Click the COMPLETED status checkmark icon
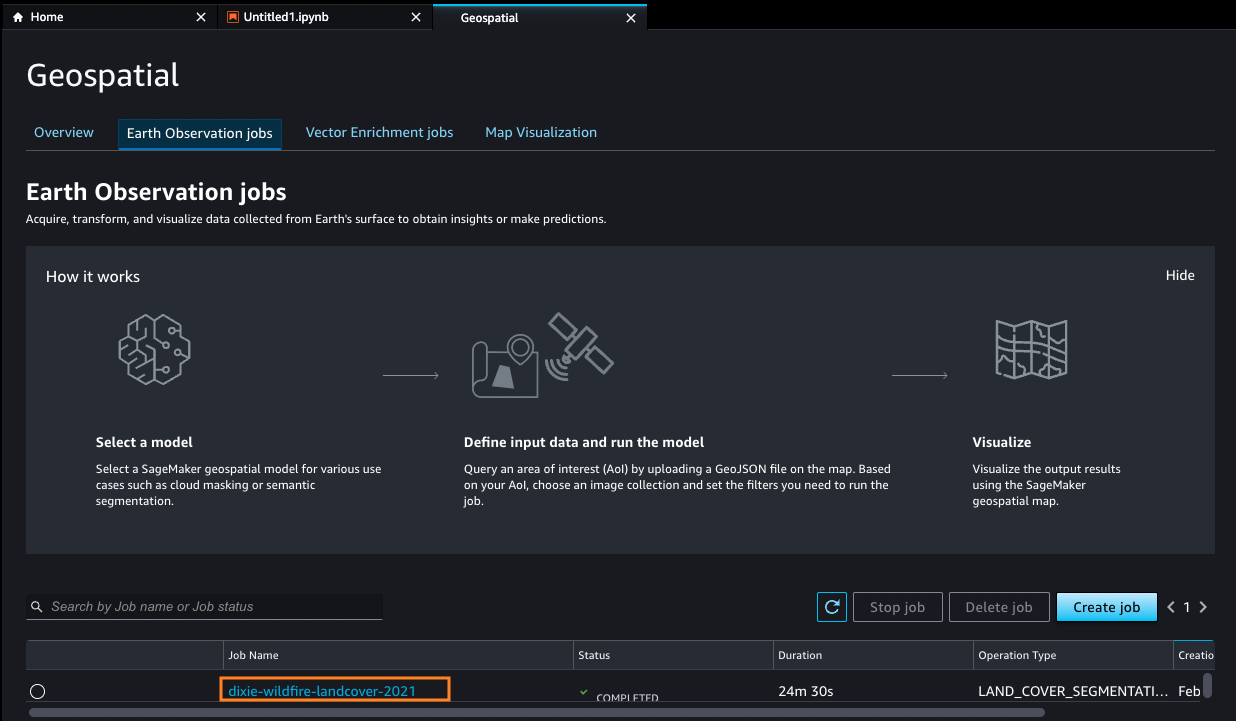Image resolution: width=1236 pixels, height=721 pixels. pos(584,692)
